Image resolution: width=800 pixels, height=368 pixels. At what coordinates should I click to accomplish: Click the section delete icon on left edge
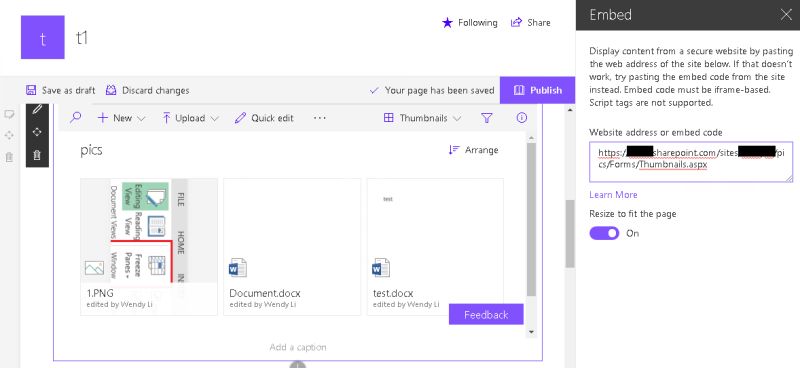coord(9,157)
